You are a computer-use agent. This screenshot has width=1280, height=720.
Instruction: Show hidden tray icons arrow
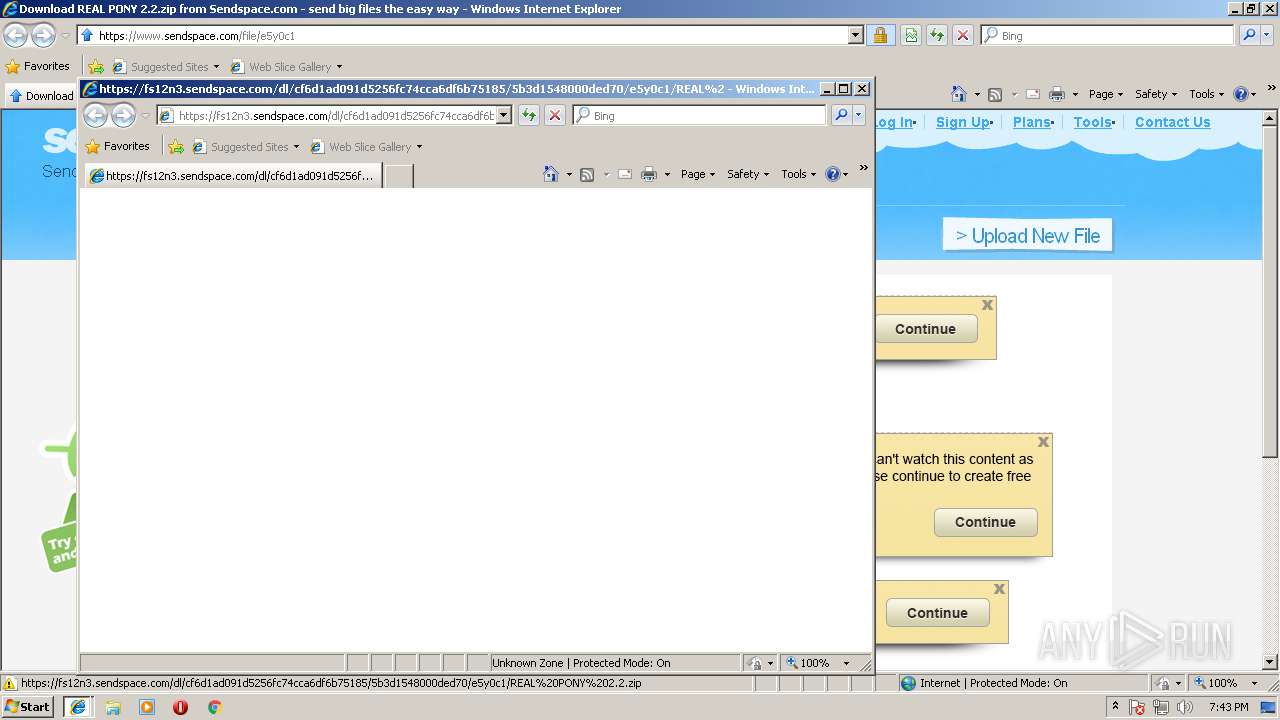point(1115,707)
